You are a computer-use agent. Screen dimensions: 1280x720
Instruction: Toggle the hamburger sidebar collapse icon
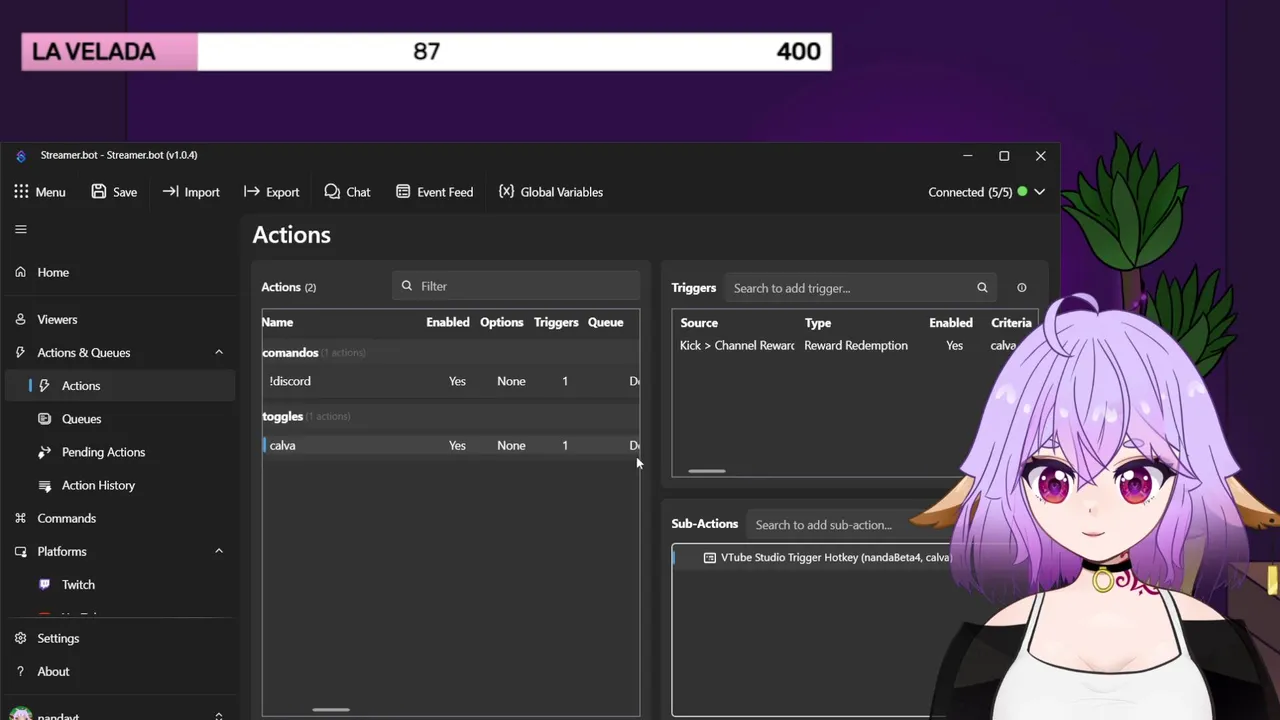click(20, 229)
